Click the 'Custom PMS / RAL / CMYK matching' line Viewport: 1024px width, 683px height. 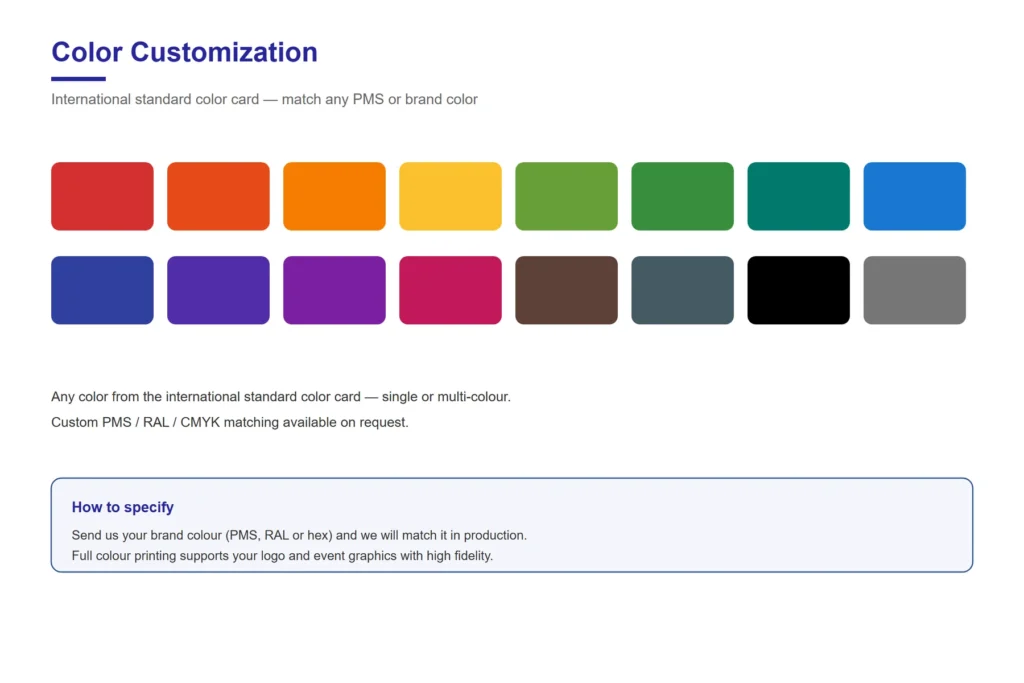click(x=230, y=422)
